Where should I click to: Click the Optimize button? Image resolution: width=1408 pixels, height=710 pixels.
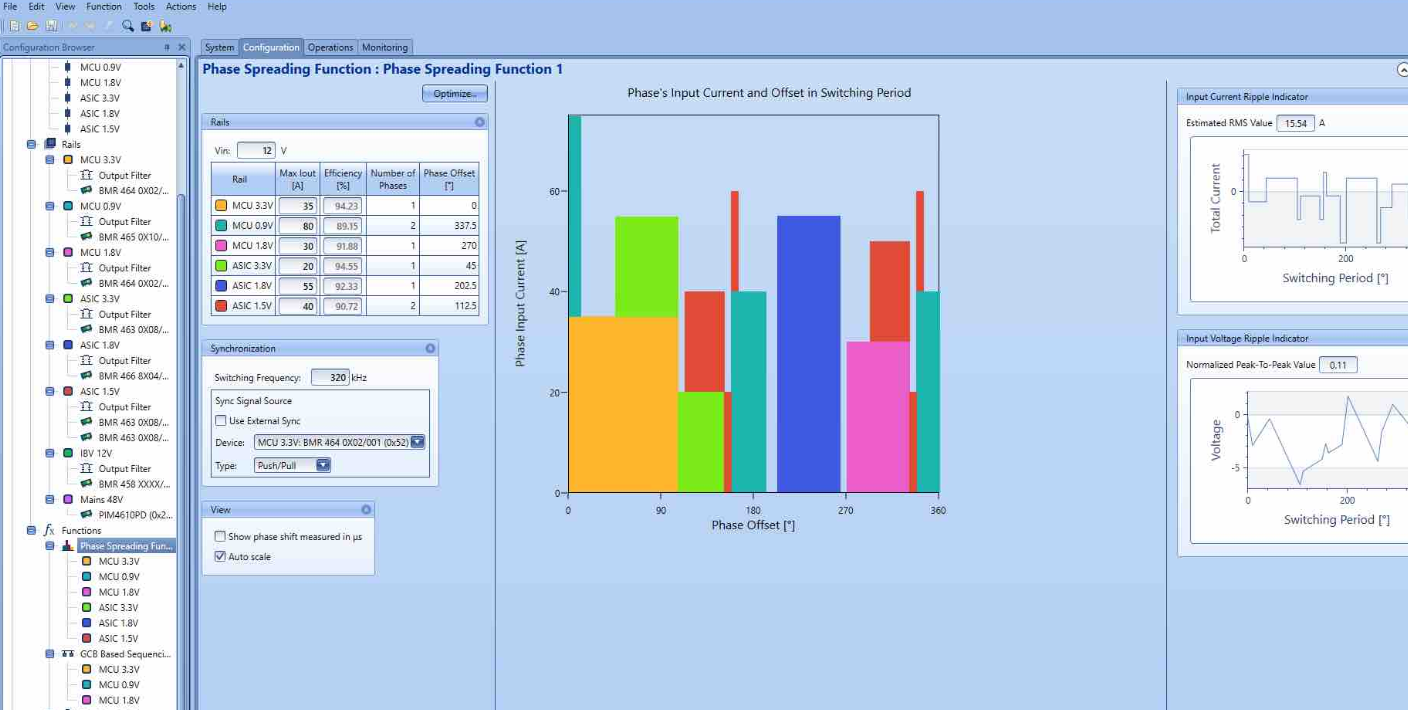point(455,94)
